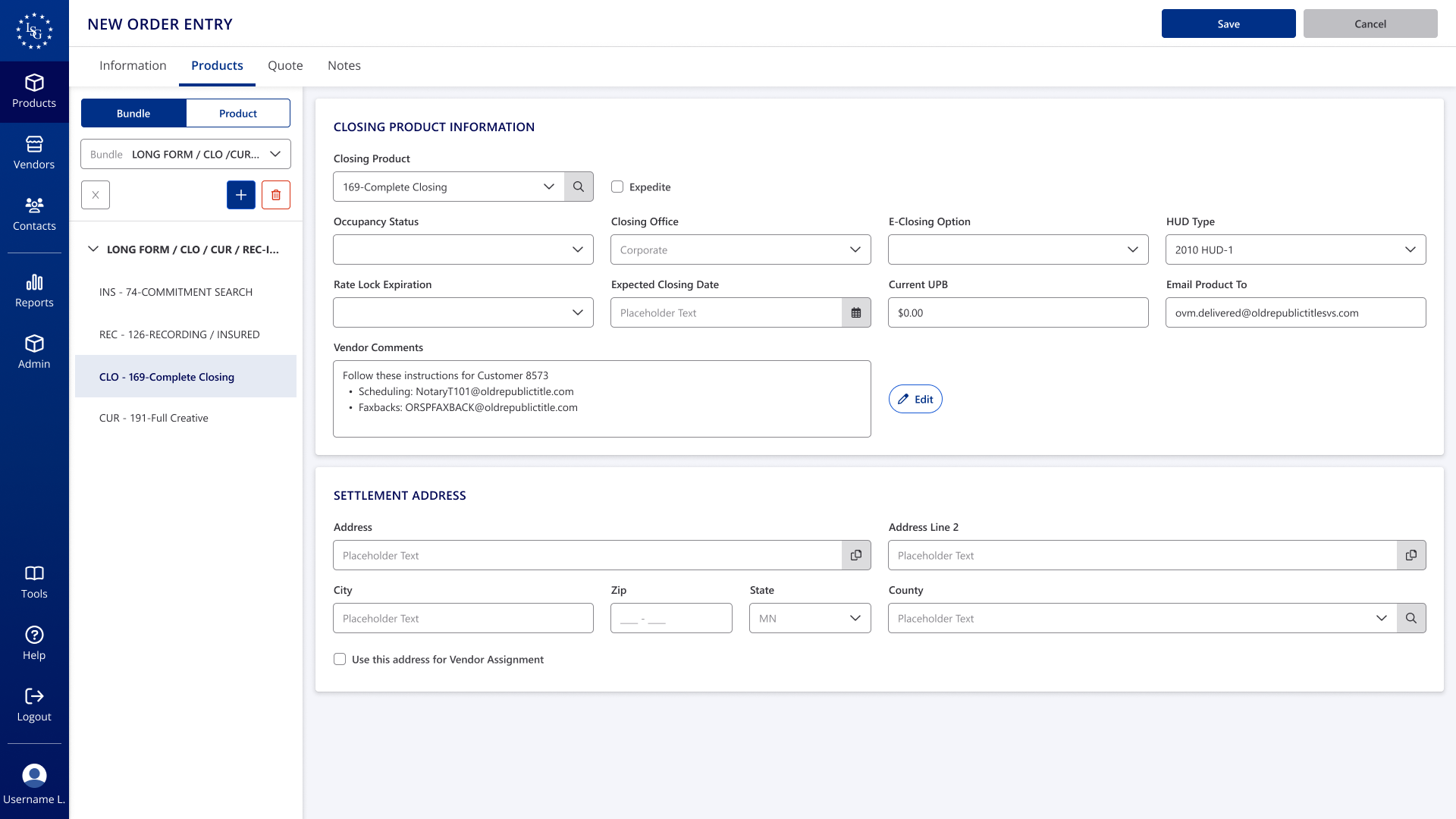The width and height of the screenshot is (1456, 819).
Task: Collapse the LONG FORM bundle tree
Action: click(x=93, y=249)
